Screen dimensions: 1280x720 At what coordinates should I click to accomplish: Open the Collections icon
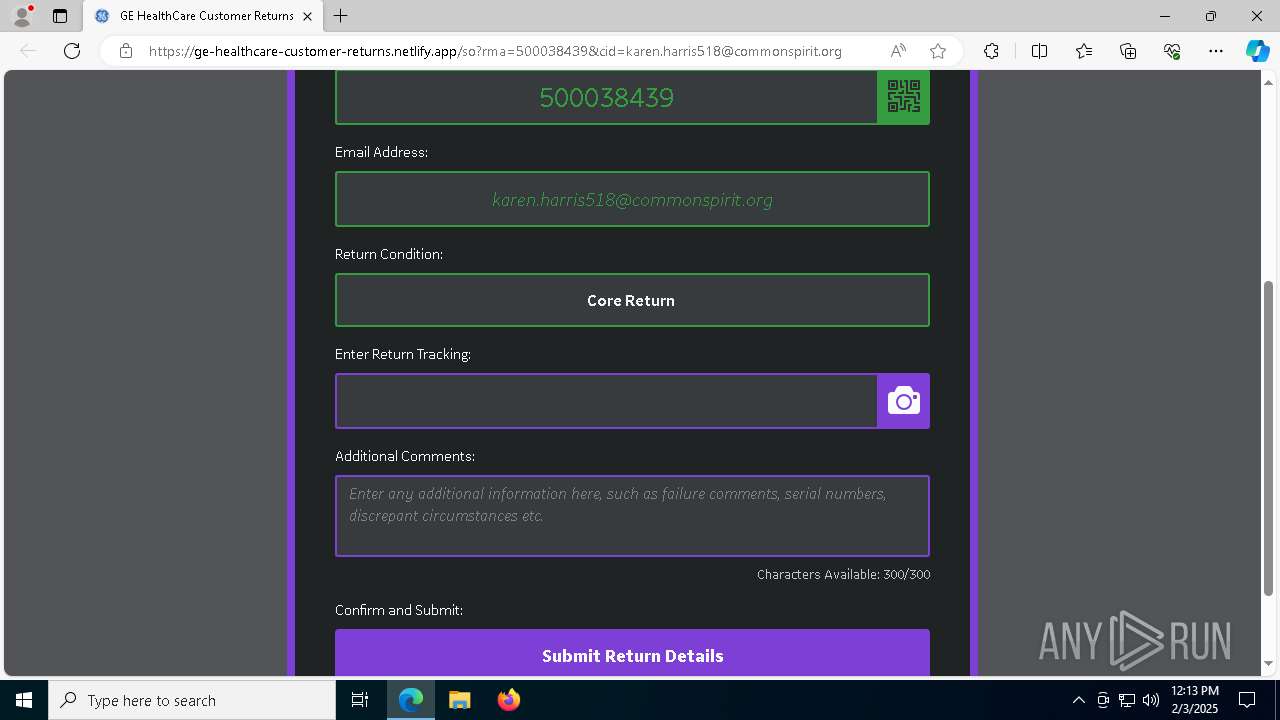coord(1128,51)
